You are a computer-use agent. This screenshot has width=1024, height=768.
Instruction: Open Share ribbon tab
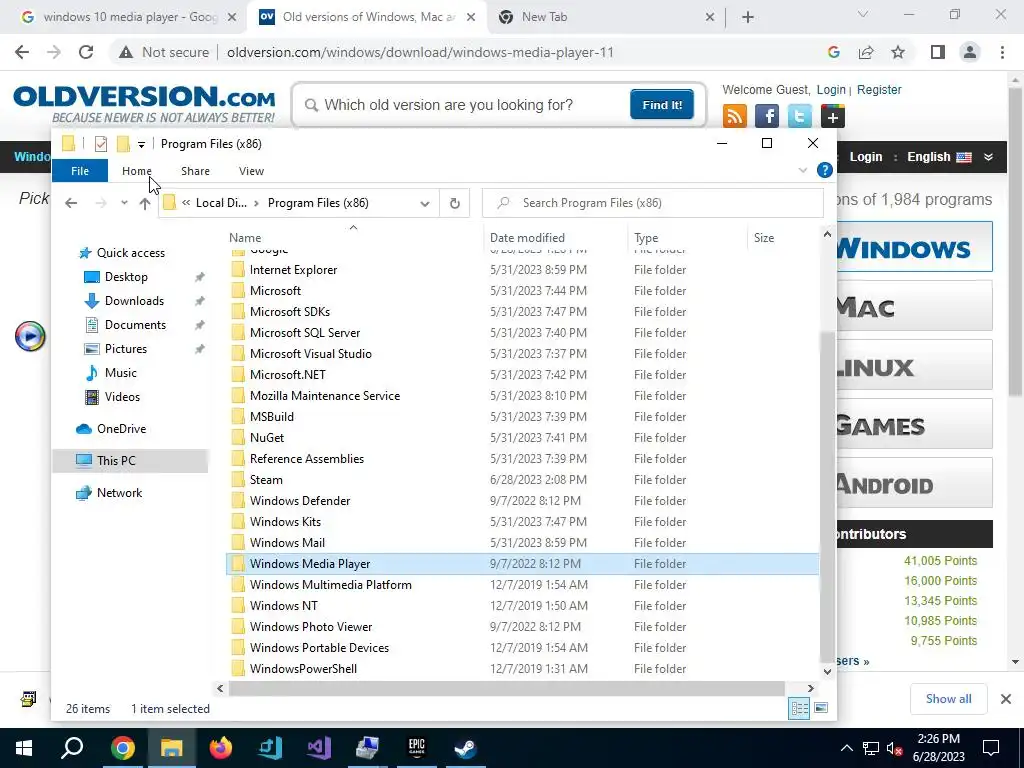click(x=195, y=171)
